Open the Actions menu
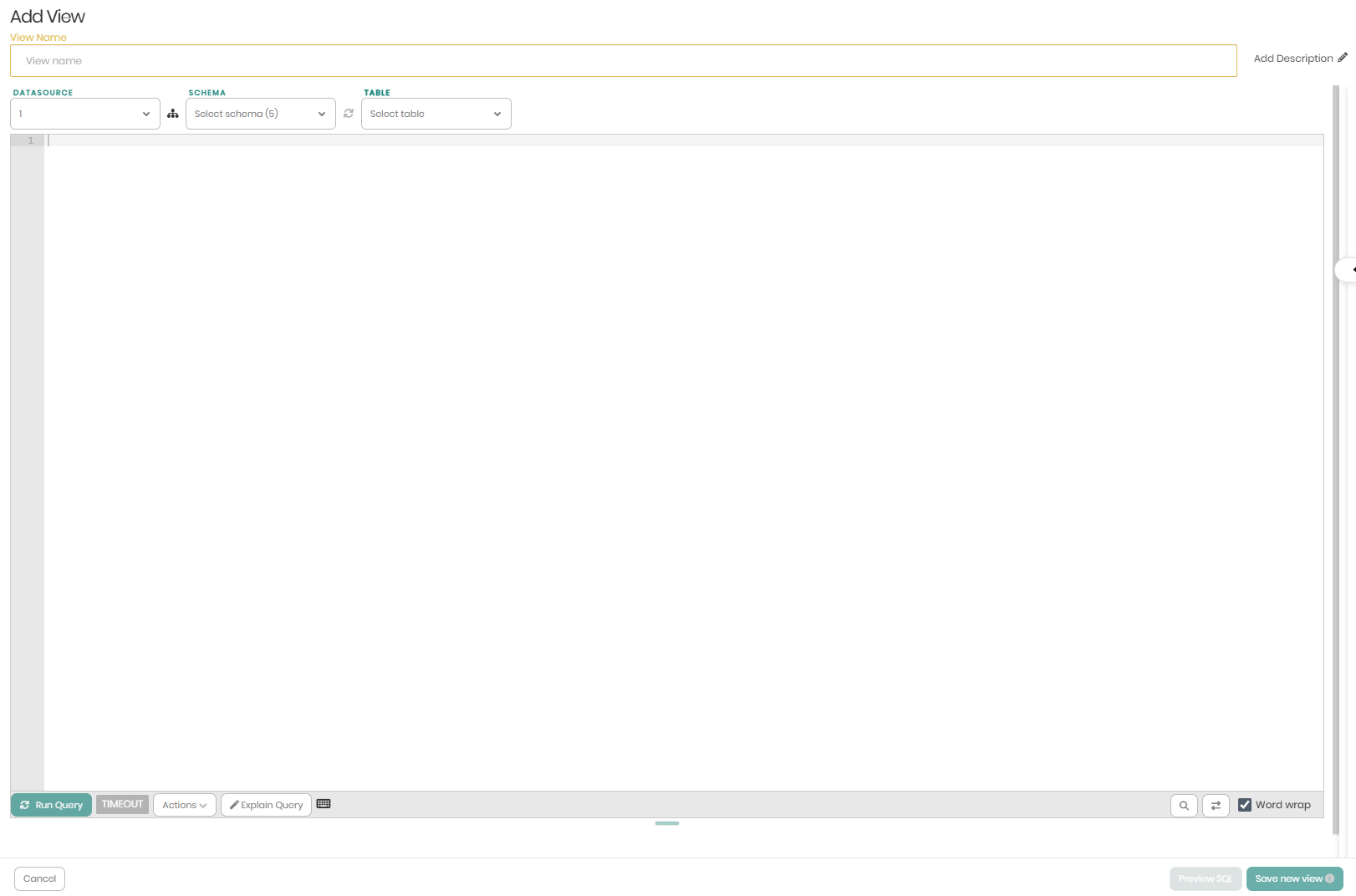The height and width of the screenshot is (896, 1356). pos(184,804)
